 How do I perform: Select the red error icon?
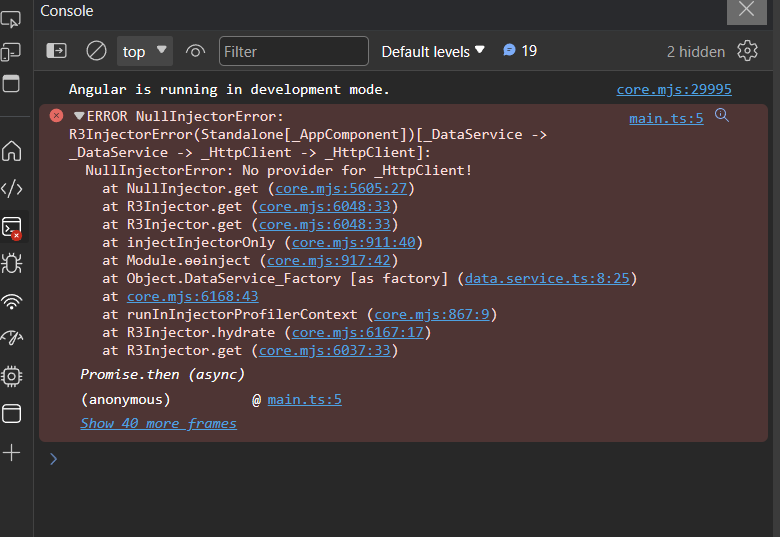coord(57,116)
